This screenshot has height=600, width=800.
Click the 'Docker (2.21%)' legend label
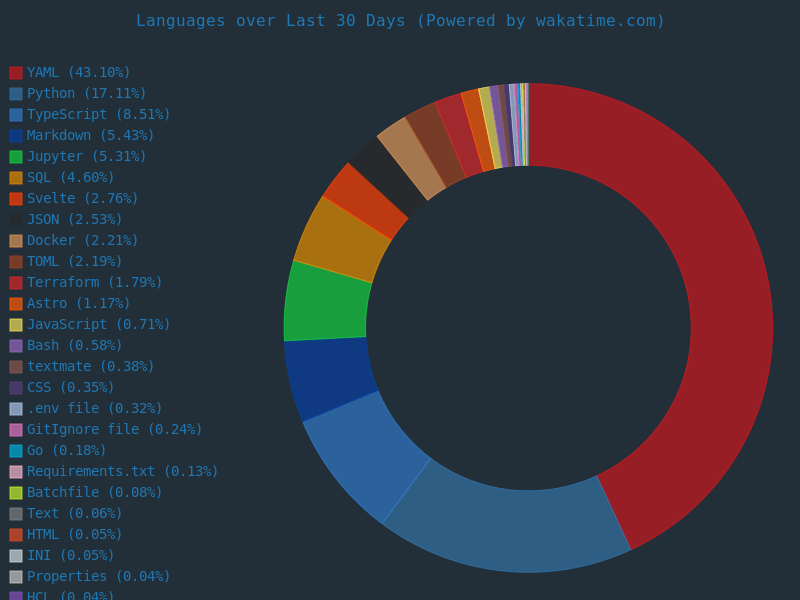[x=83, y=240]
